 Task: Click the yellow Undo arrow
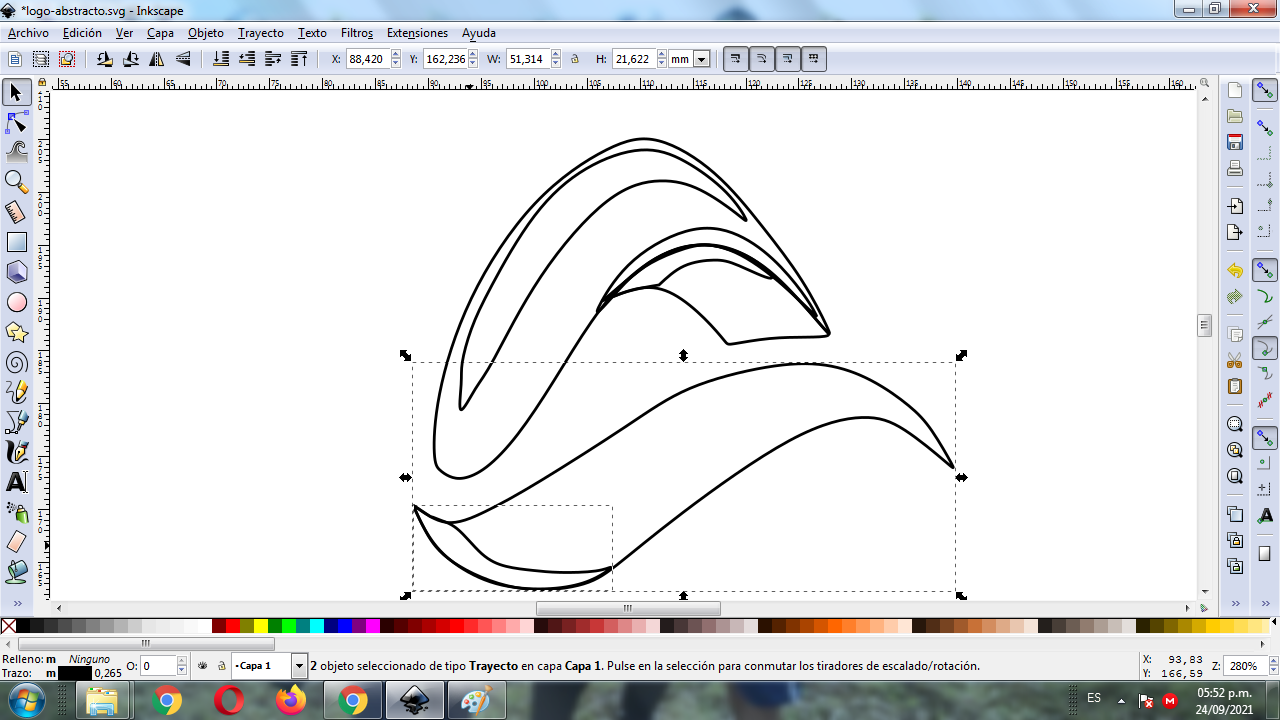tap(1235, 271)
